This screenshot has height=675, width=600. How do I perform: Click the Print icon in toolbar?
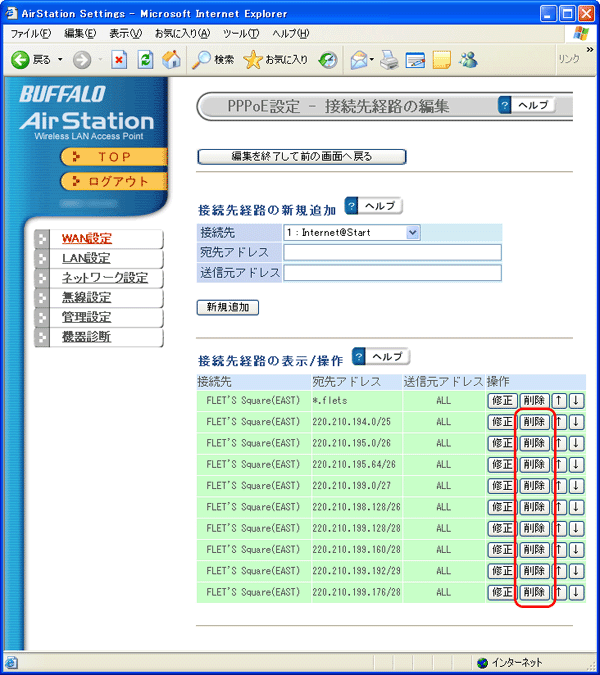point(389,60)
